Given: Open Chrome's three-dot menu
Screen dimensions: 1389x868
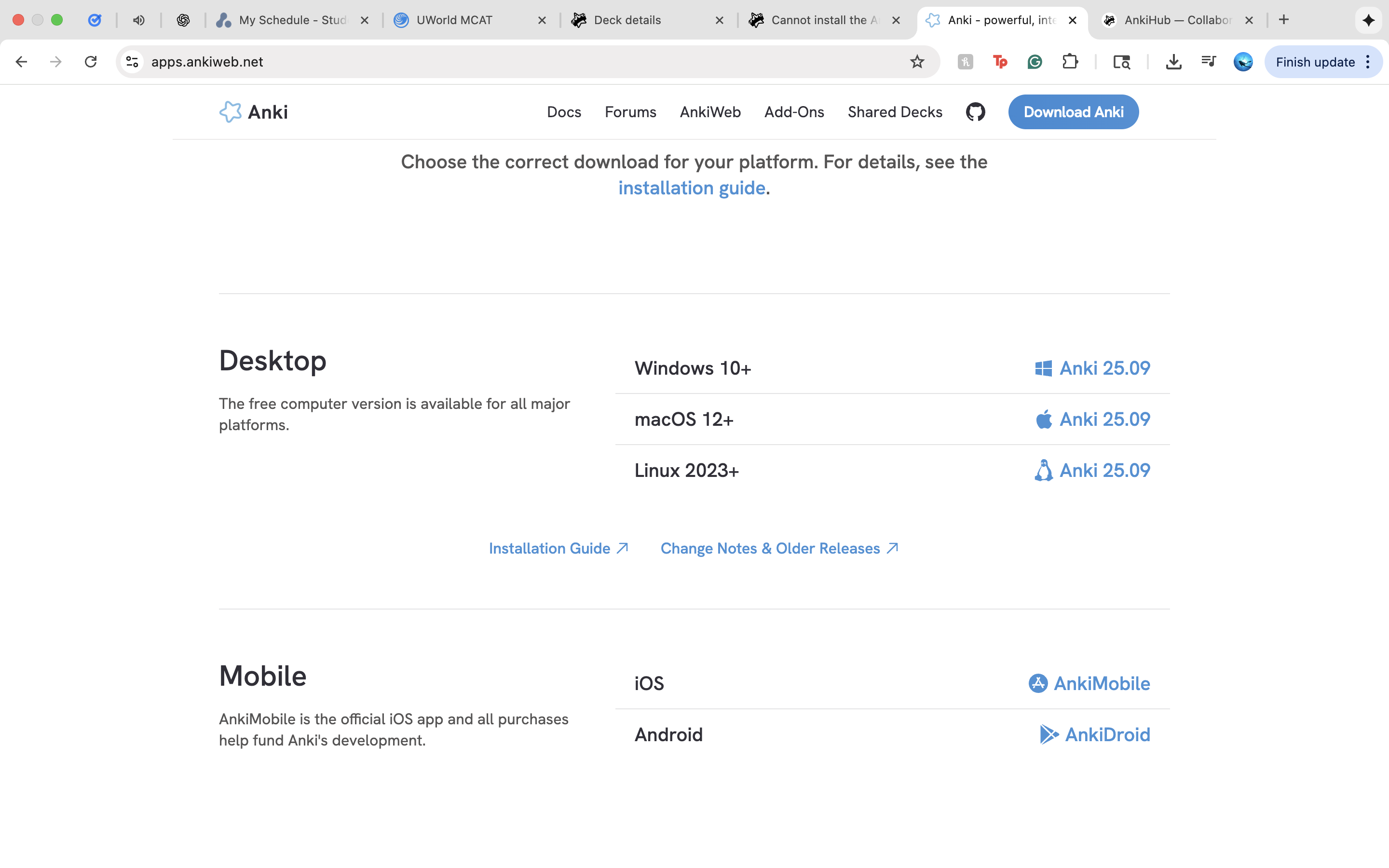Looking at the screenshot, I should coord(1368,62).
